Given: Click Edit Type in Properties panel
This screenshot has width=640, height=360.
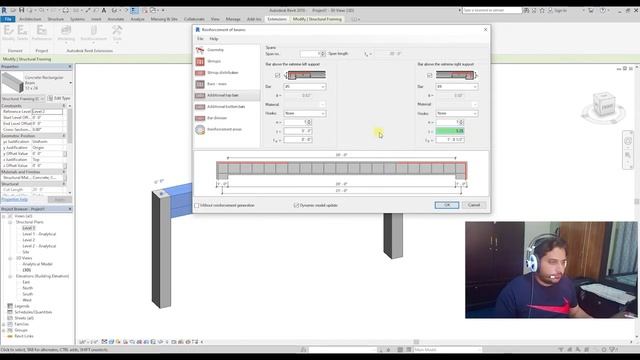Looking at the screenshot, I should coord(59,98).
